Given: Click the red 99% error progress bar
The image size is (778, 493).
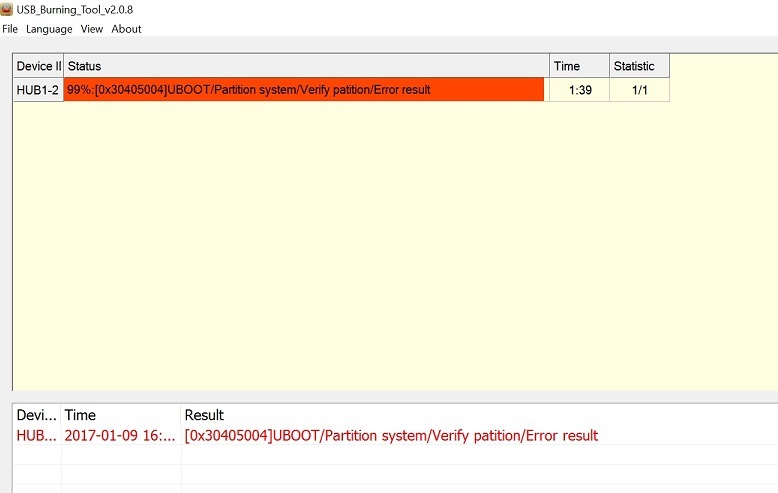Looking at the screenshot, I should [304, 90].
